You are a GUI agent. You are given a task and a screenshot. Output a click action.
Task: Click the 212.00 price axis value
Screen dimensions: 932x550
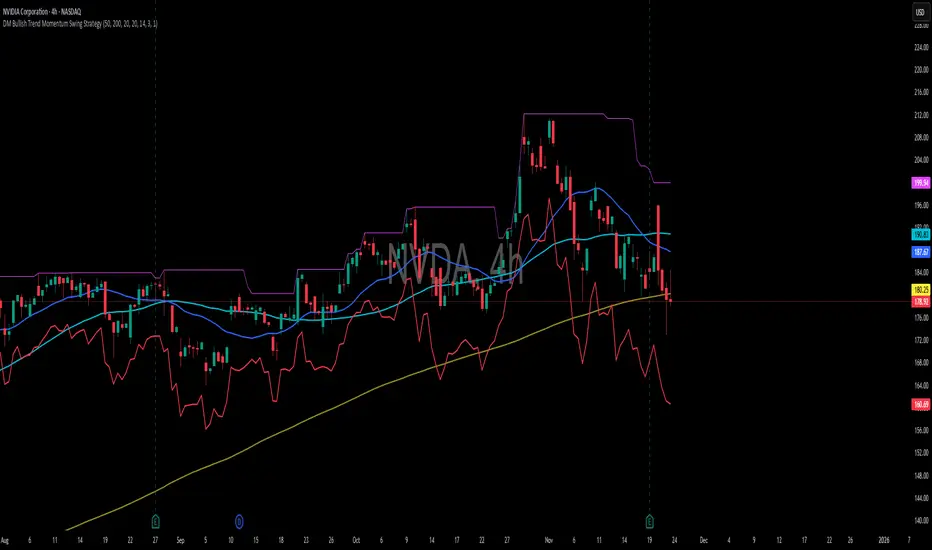click(921, 115)
